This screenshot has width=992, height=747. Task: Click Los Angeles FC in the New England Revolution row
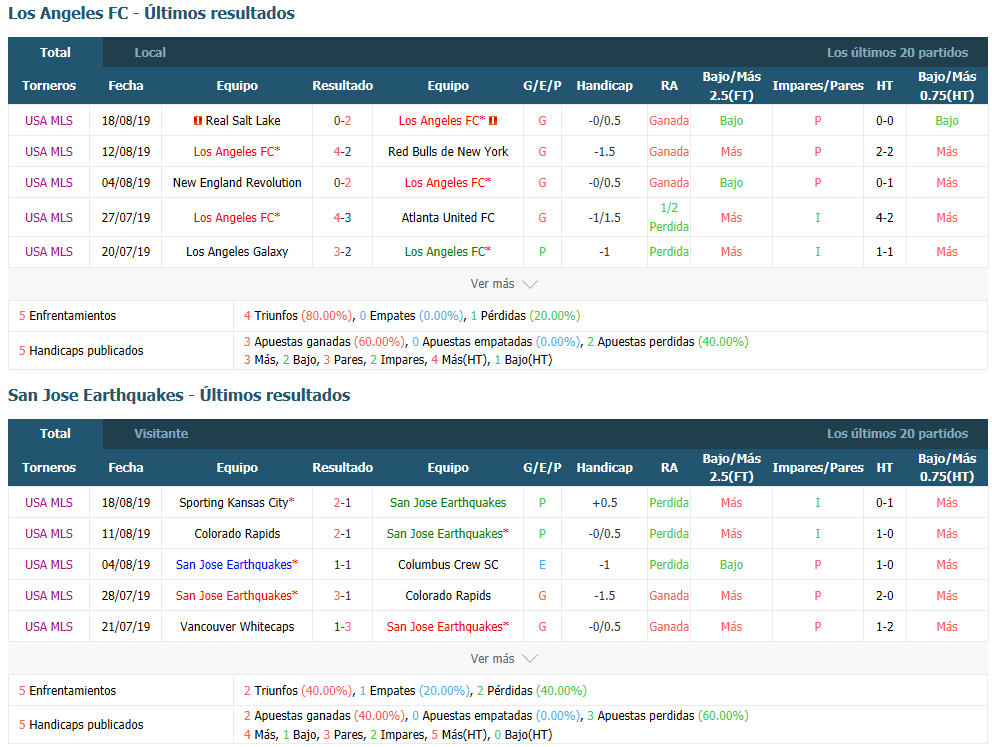(x=445, y=183)
